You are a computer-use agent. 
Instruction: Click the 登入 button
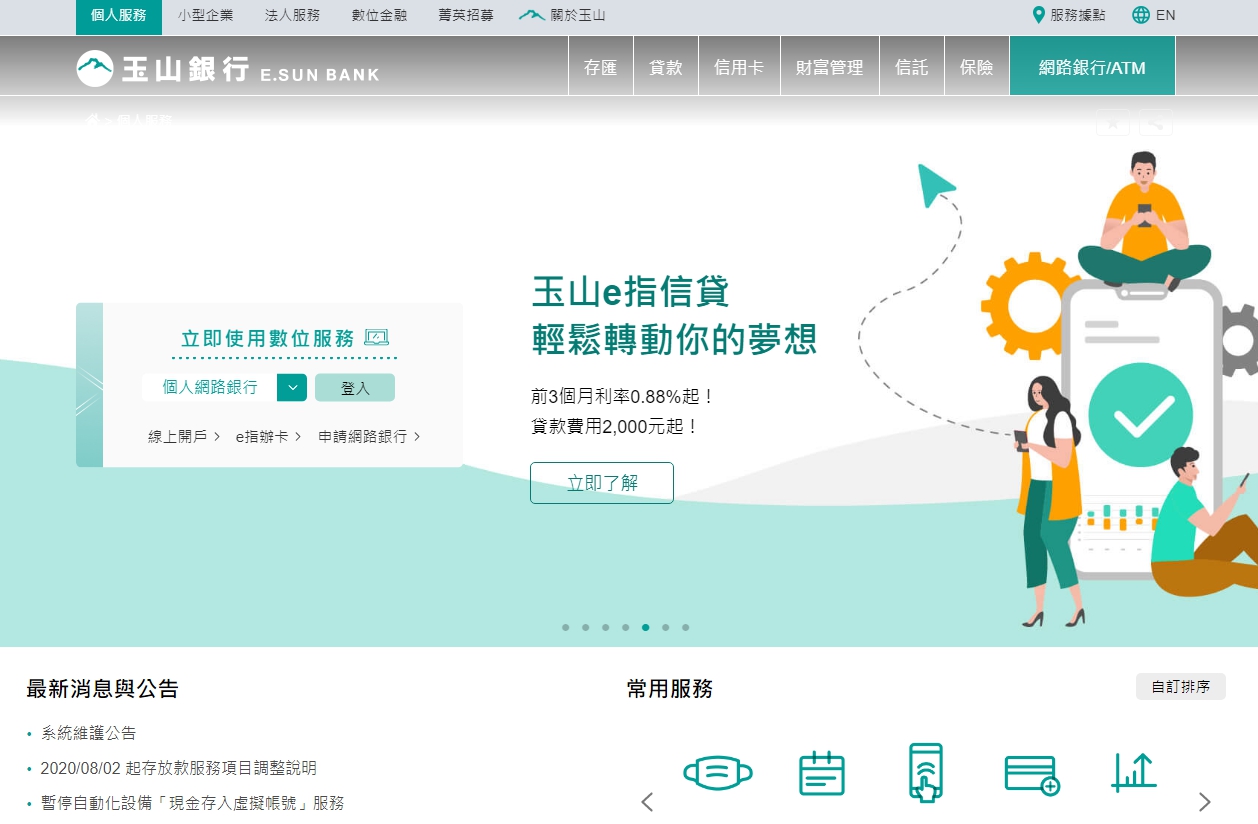[355, 388]
